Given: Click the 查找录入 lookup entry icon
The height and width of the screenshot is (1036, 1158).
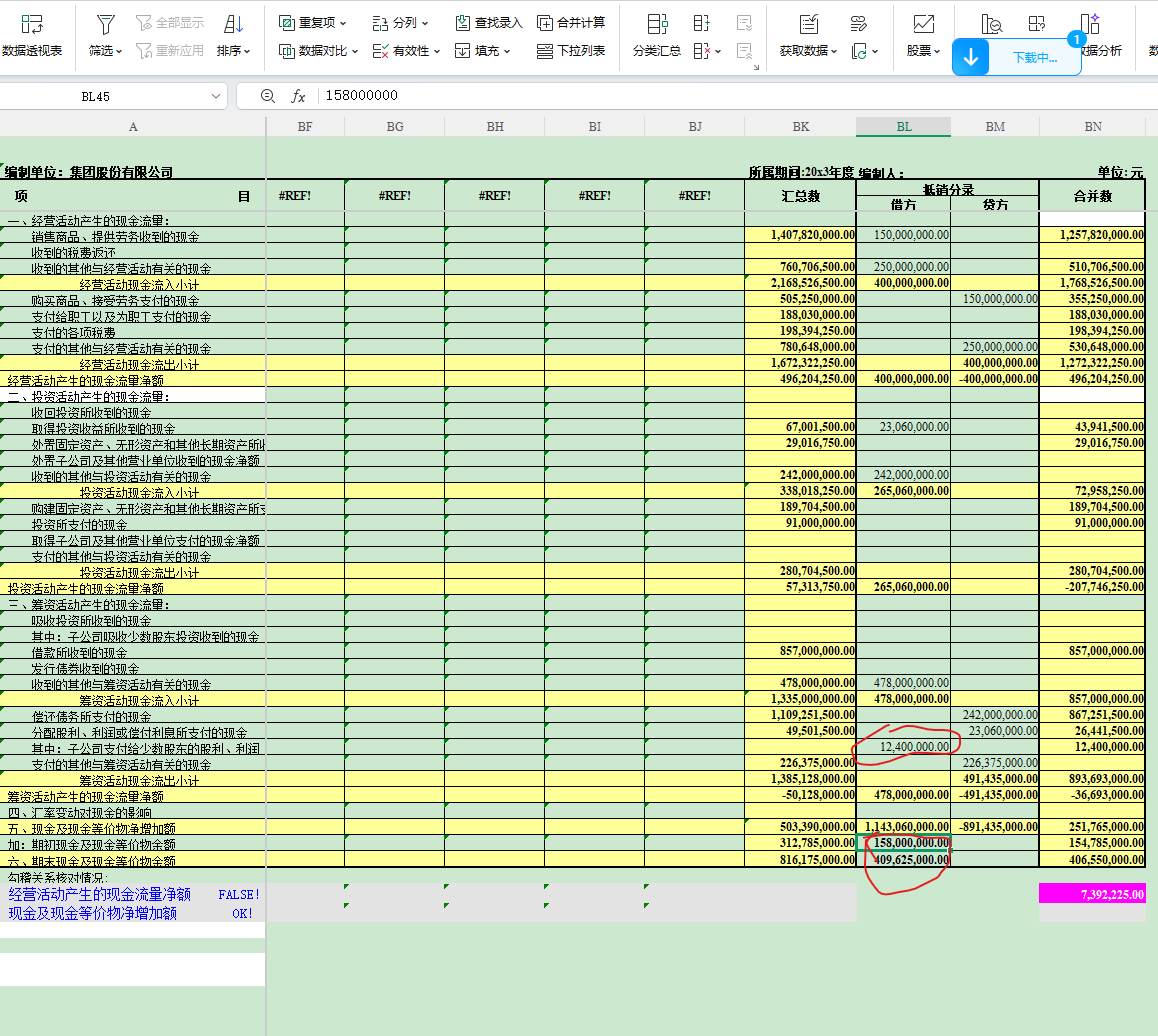Looking at the screenshot, I should pos(462,23).
